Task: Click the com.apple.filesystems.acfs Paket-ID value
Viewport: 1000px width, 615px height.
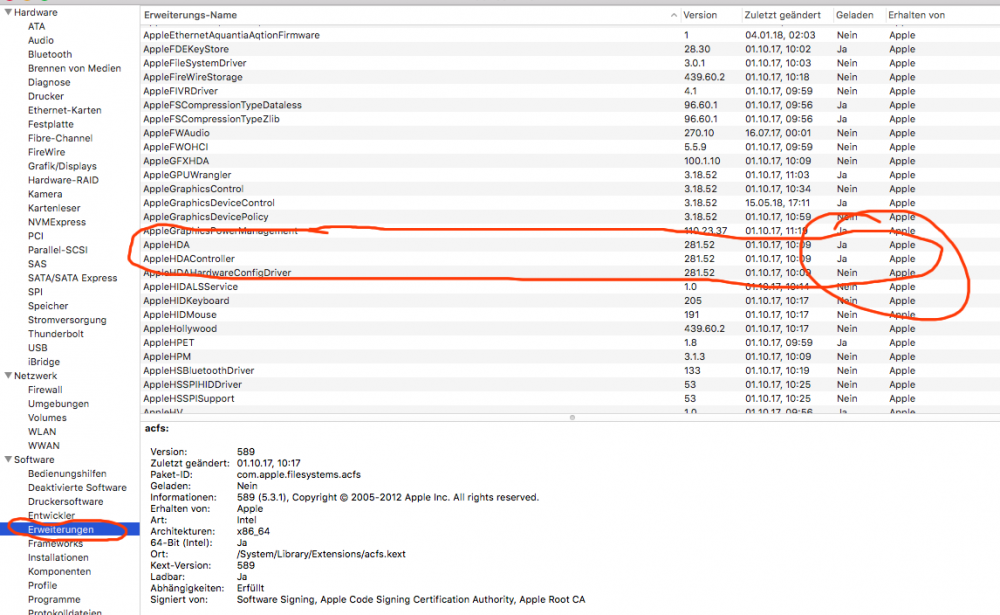Action: 298,475
